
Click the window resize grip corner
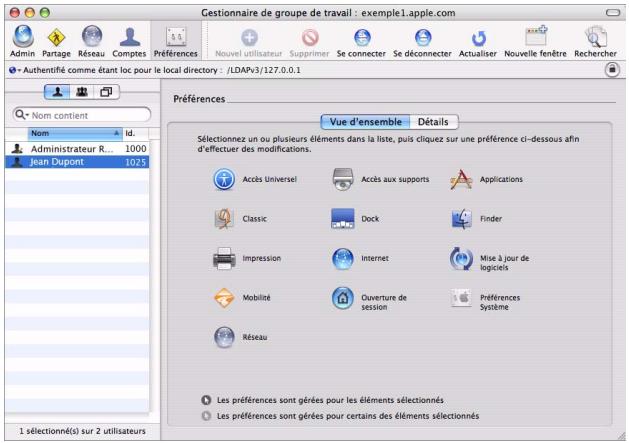pos(621,436)
